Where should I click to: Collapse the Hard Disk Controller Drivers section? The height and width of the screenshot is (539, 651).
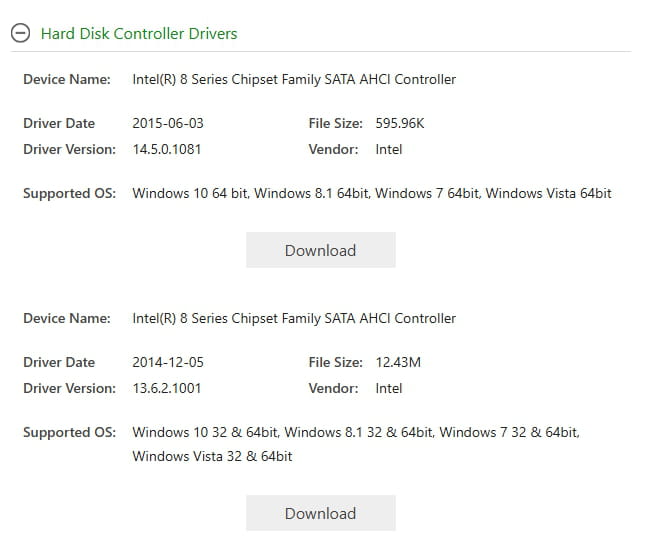pos(20,33)
